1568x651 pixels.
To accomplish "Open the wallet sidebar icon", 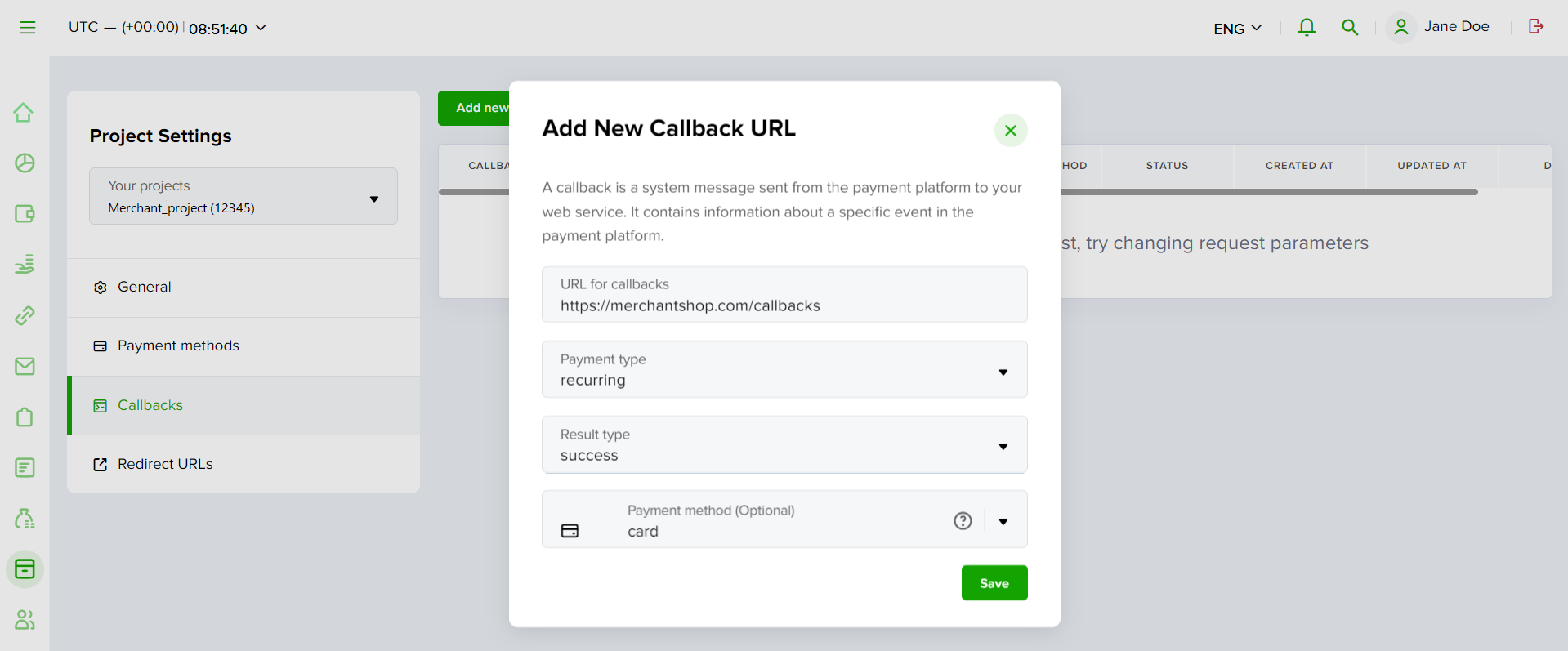I will coord(25,214).
